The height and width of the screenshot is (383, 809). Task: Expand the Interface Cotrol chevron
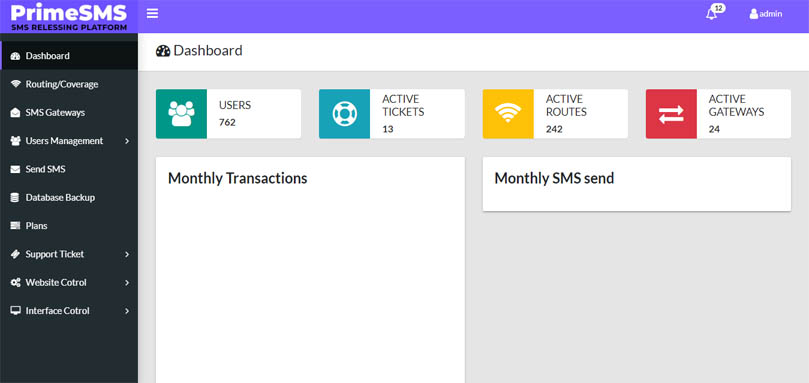pos(127,311)
